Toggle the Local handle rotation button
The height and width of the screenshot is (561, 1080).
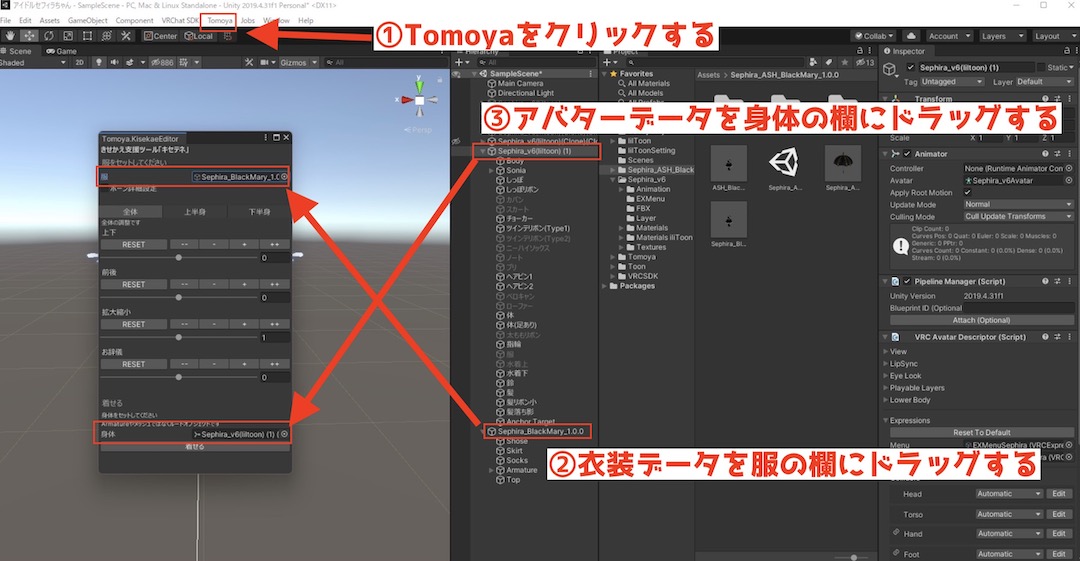pyautogui.click(x=199, y=36)
